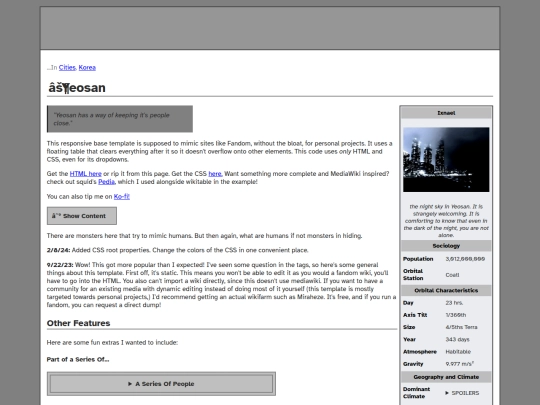Click the 'Other Features' heading
Image resolution: width=540 pixels, height=405 pixels.
[x=79, y=323]
